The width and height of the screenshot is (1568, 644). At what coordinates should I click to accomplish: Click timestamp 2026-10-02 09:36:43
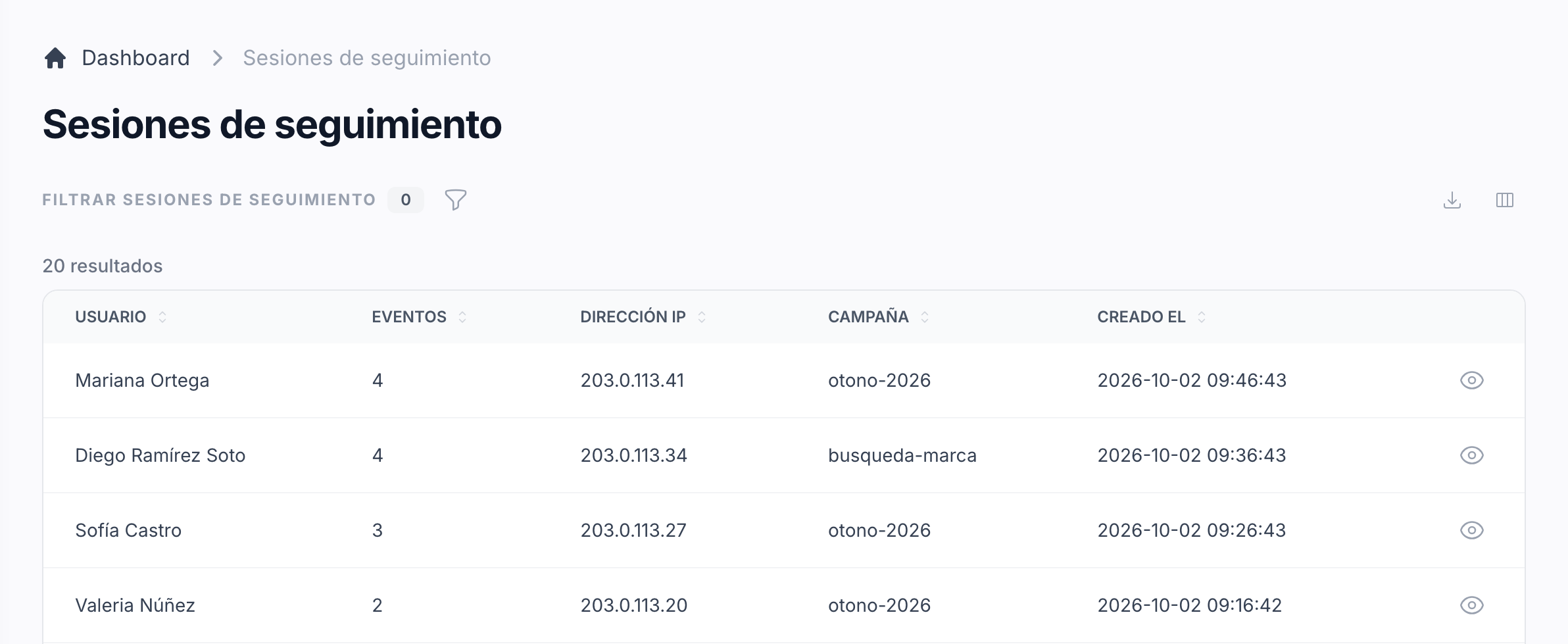tap(1192, 455)
